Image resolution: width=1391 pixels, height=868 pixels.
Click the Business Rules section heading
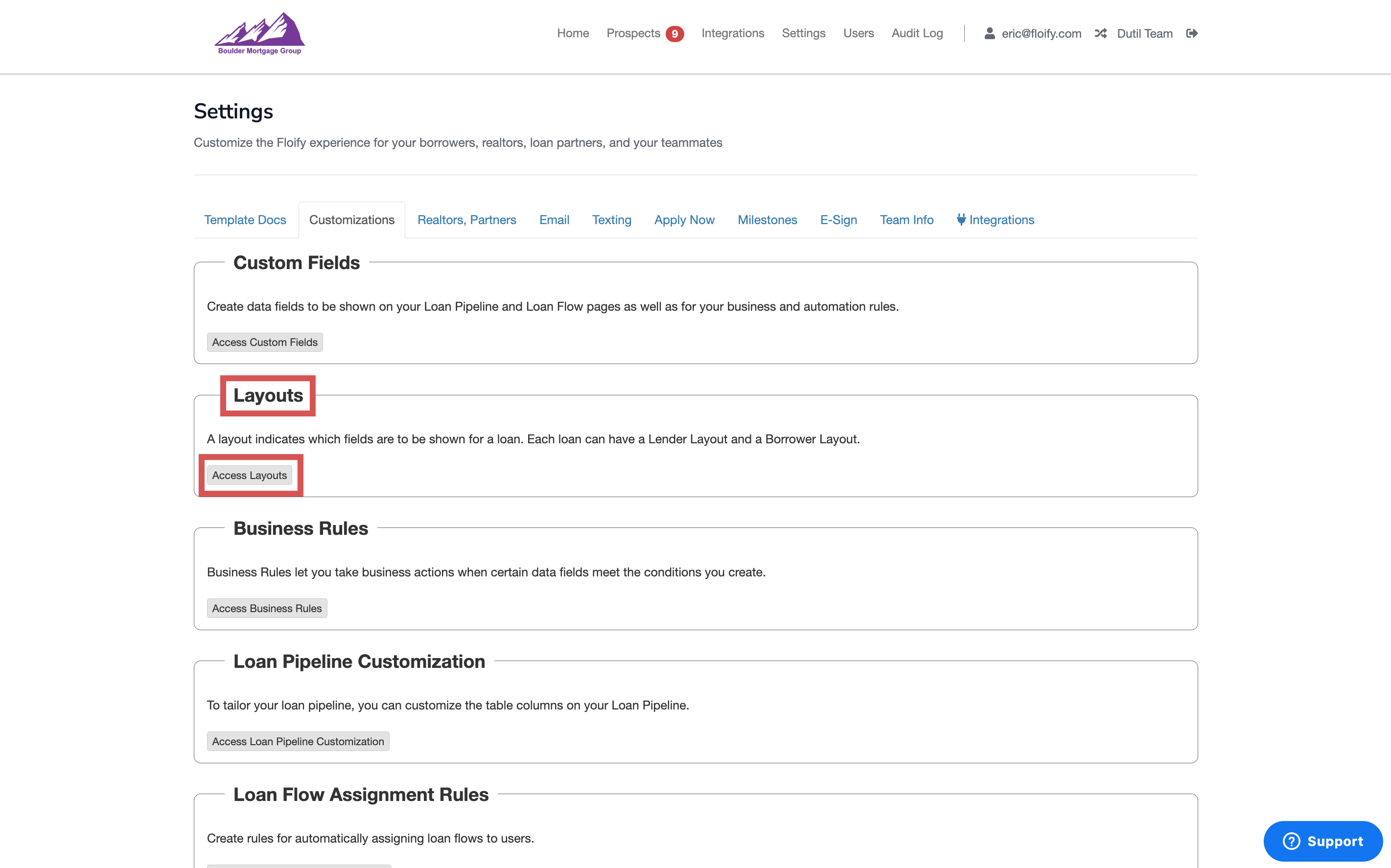tap(301, 528)
